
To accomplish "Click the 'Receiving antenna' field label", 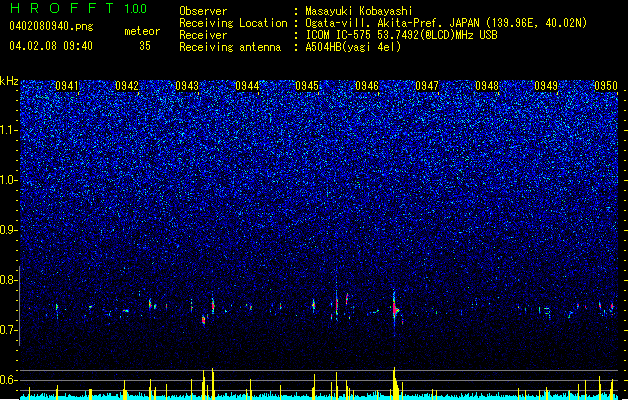I will point(230,47).
